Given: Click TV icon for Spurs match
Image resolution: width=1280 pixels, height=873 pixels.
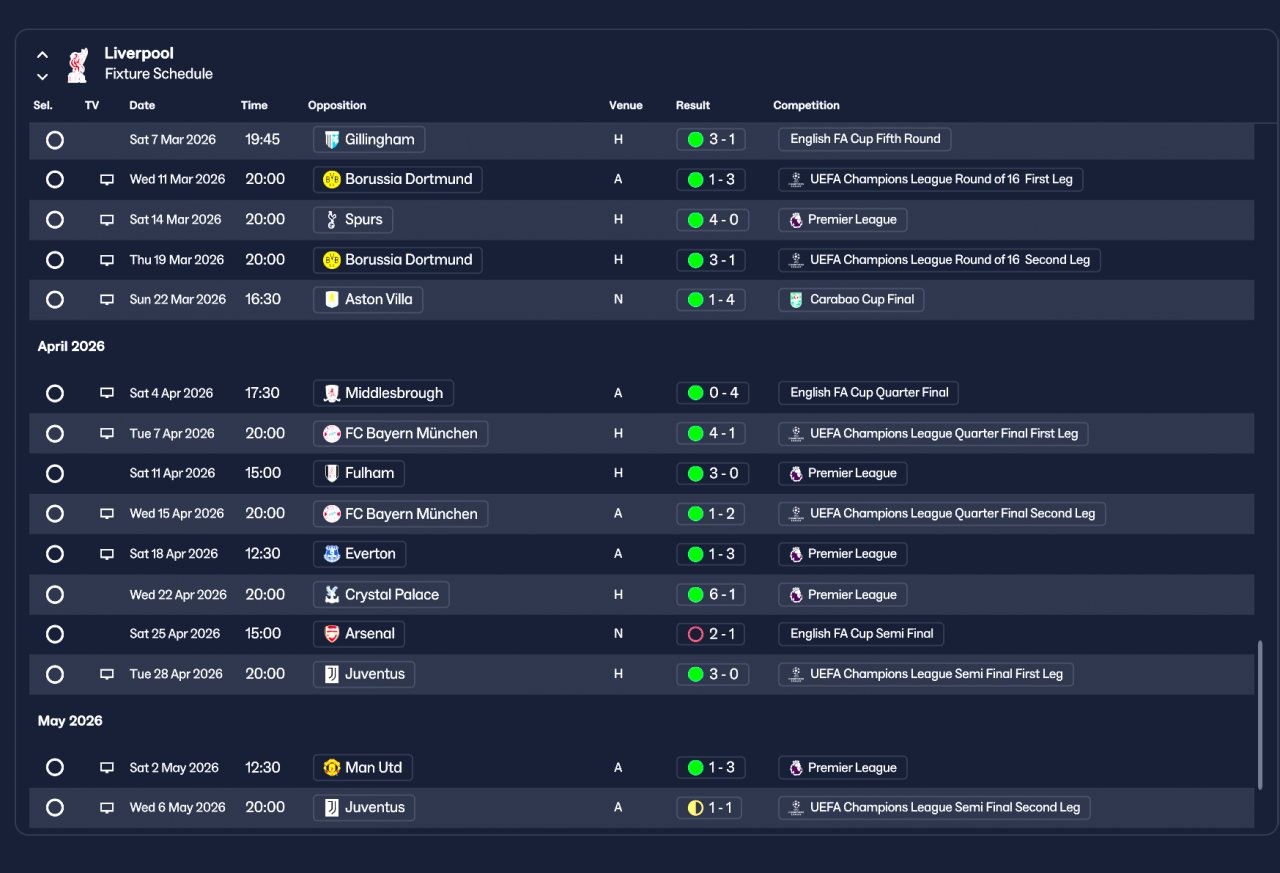Looking at the screenshot, I should (107, 220).
